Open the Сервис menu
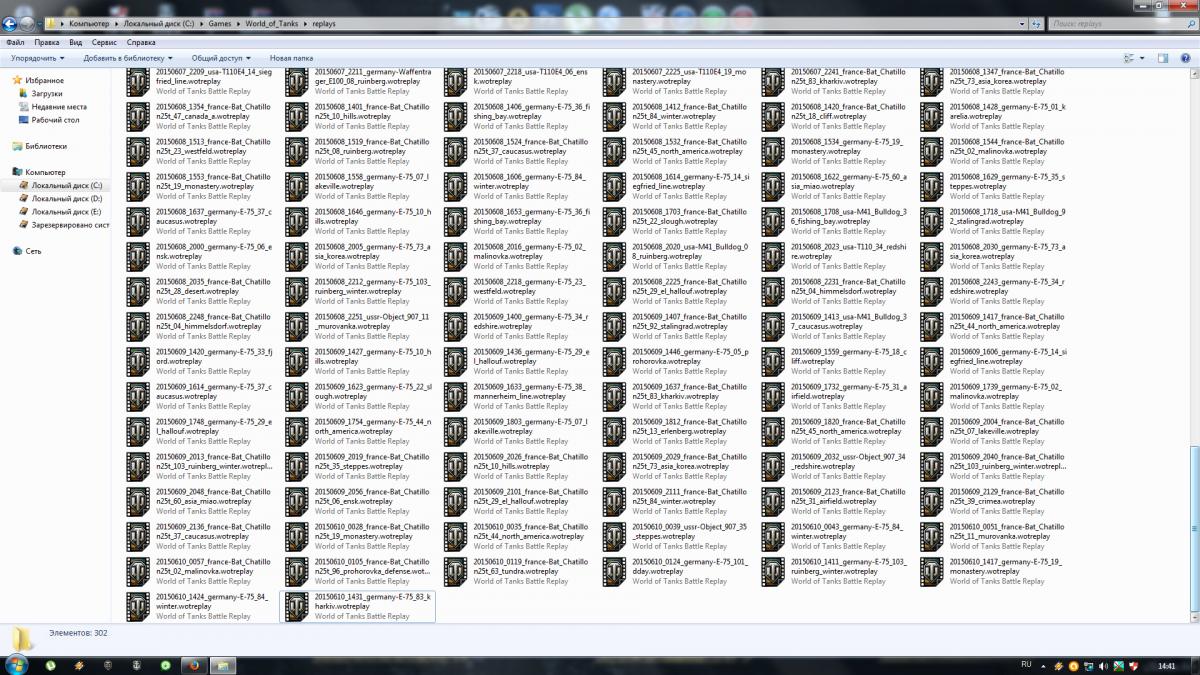The height and width of the screenshot is (675, 1200). (x=104, y=43)
